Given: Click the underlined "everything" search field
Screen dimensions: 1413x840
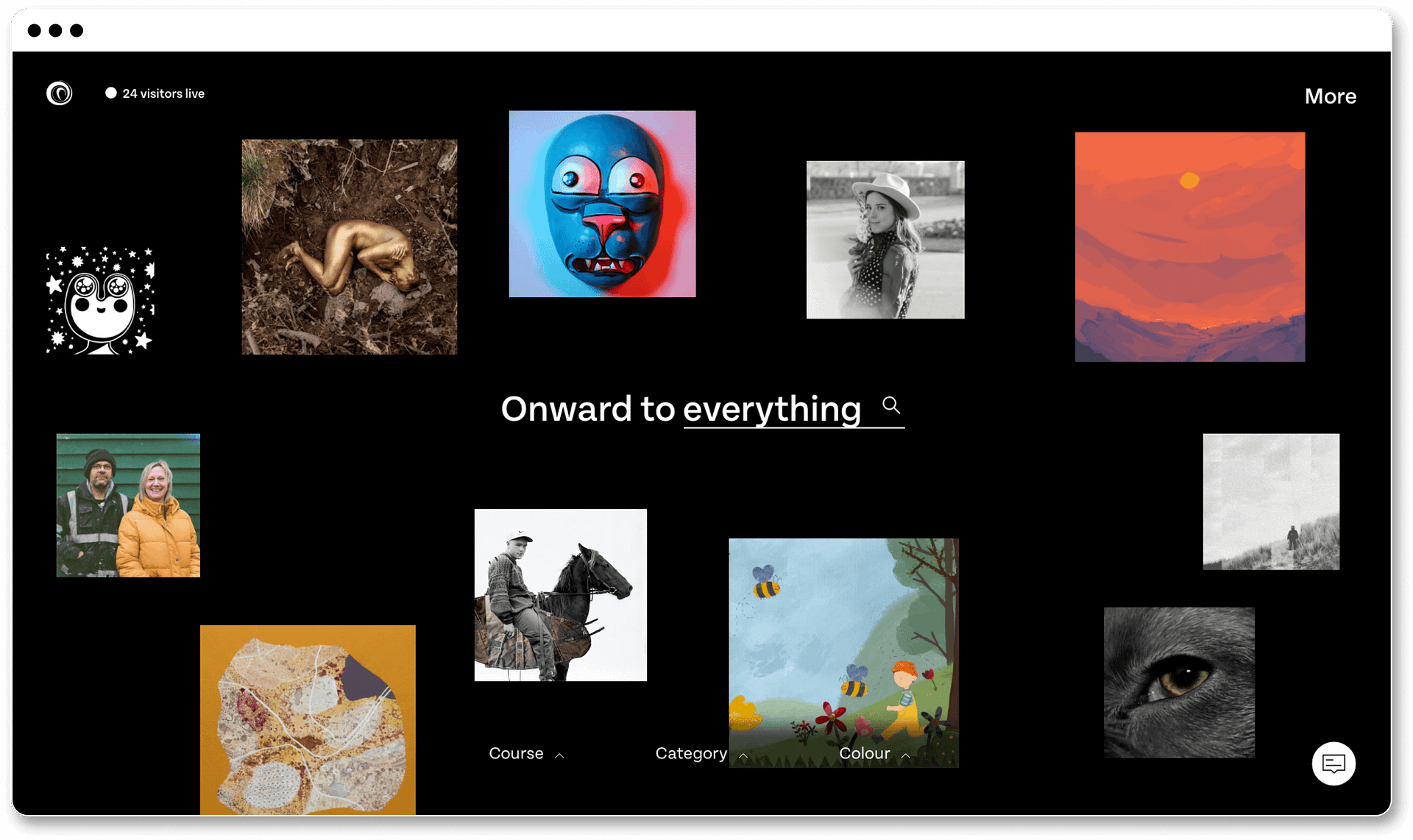Looking at the screenshot, I should tap(793, 409).
